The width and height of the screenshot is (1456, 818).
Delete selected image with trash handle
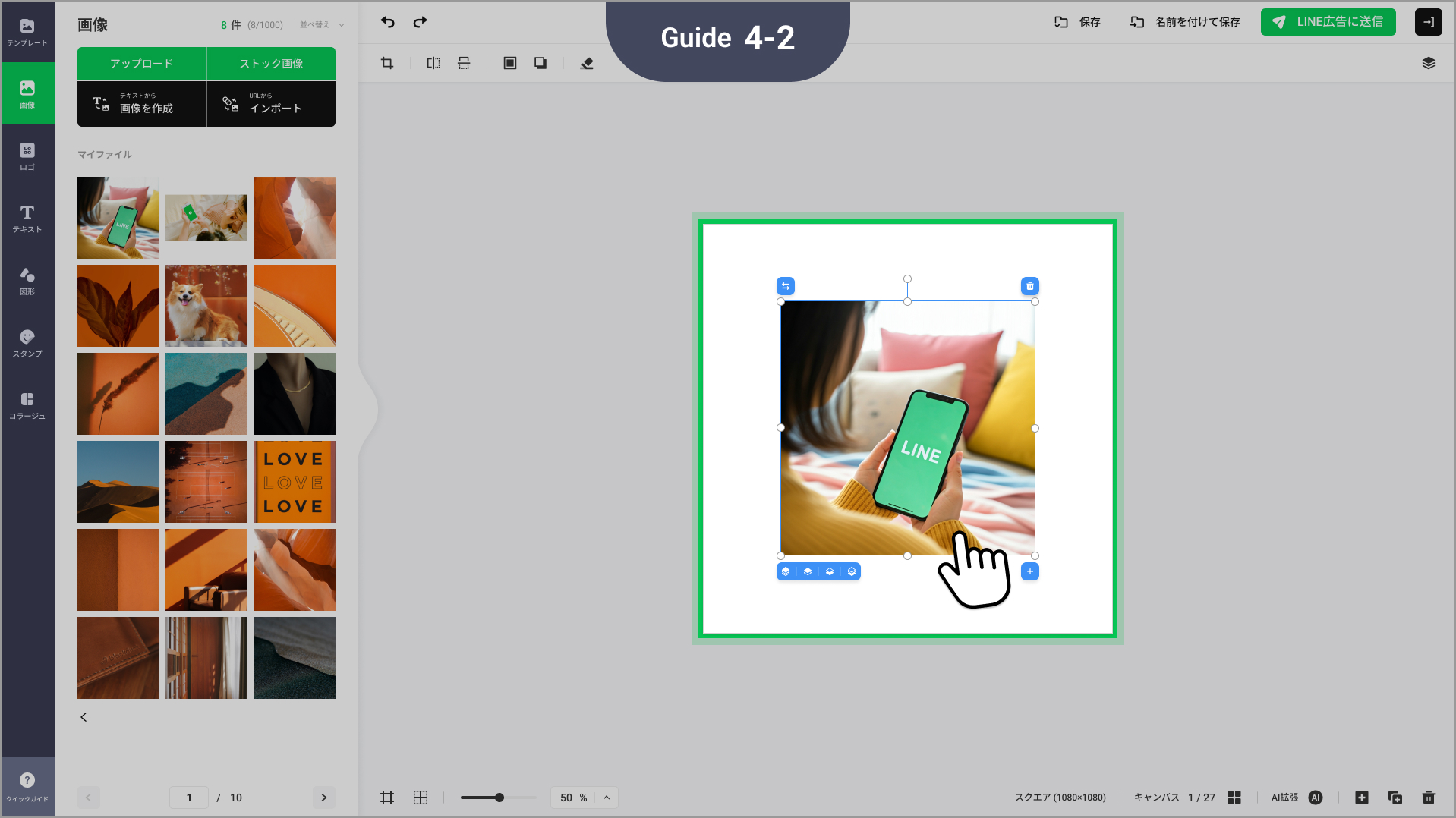[x=1029, y=286]
